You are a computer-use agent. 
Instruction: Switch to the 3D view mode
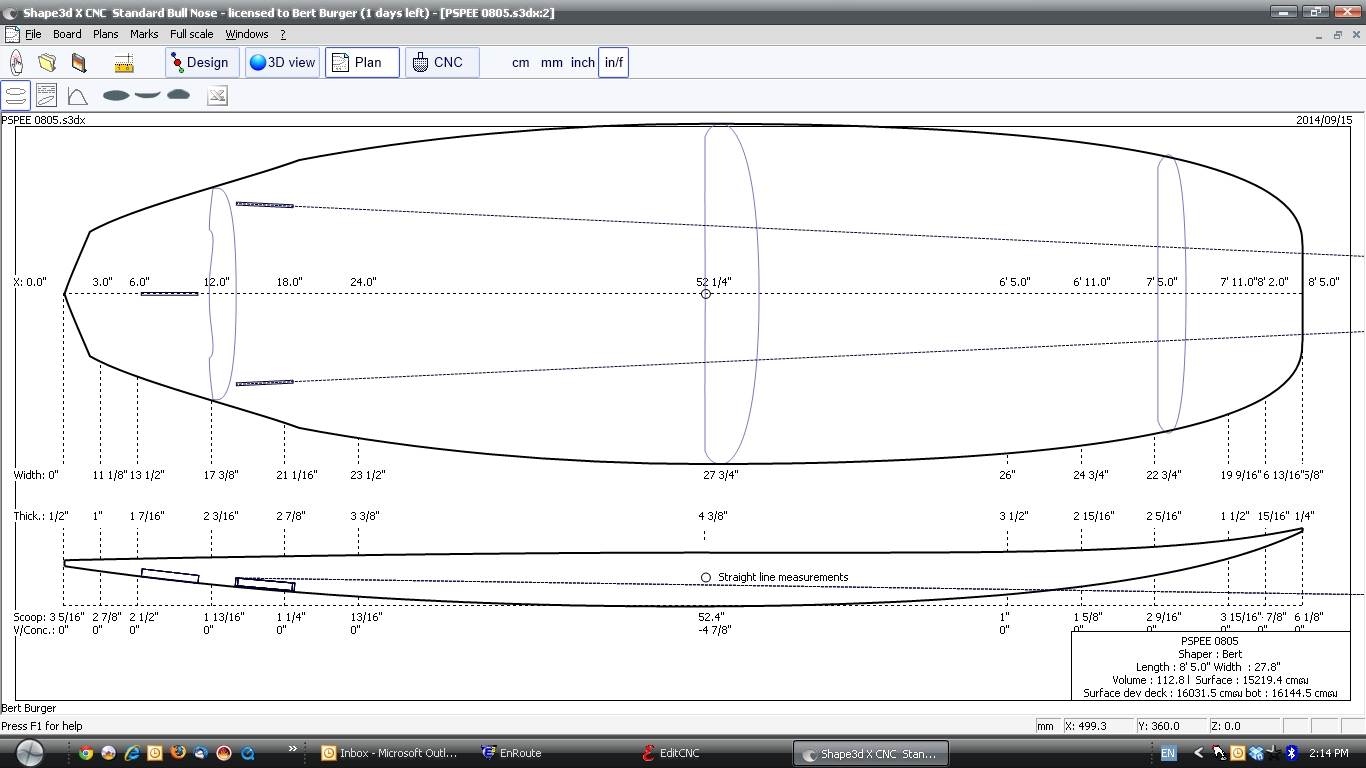point(282,62)
